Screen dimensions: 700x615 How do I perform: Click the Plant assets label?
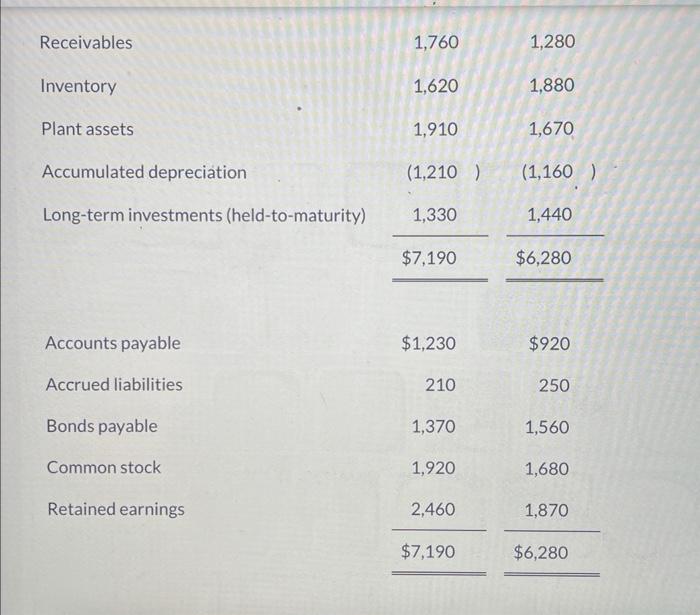[x=87, y=129]
